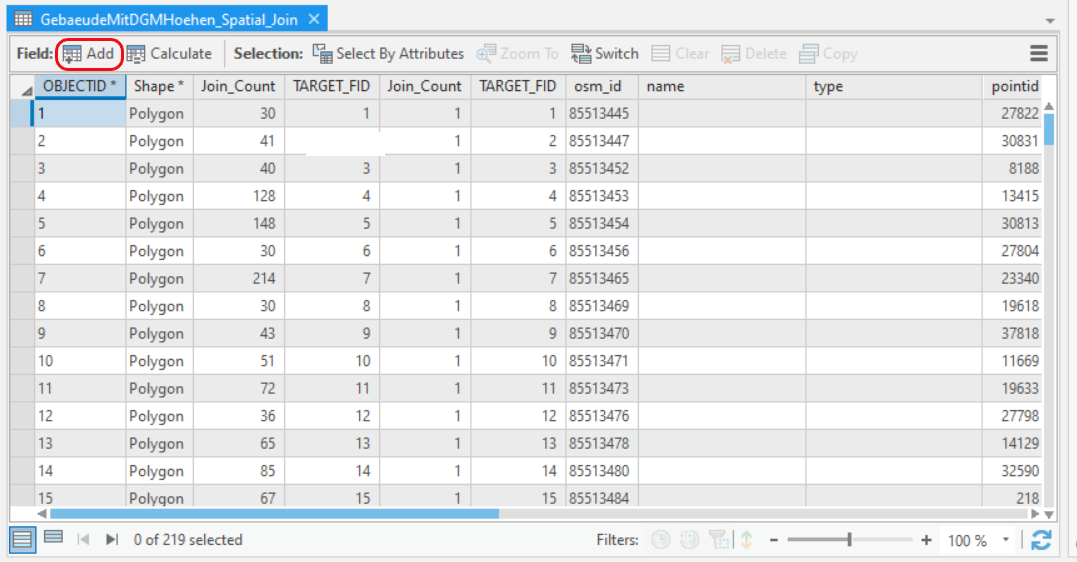Sort by OBJECTID column header
Screen dimensions: 1077x562
tap(80, 87)
